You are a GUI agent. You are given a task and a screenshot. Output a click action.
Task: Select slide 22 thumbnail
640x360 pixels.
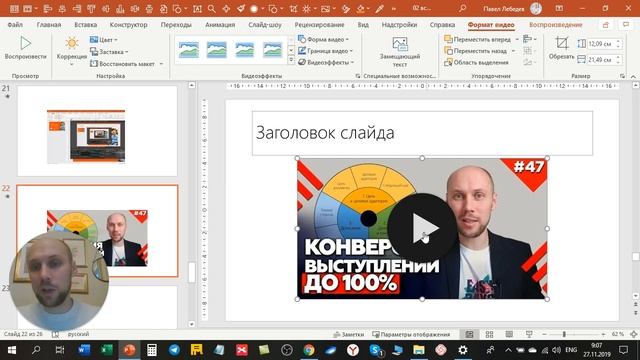(x=97, y=231)
